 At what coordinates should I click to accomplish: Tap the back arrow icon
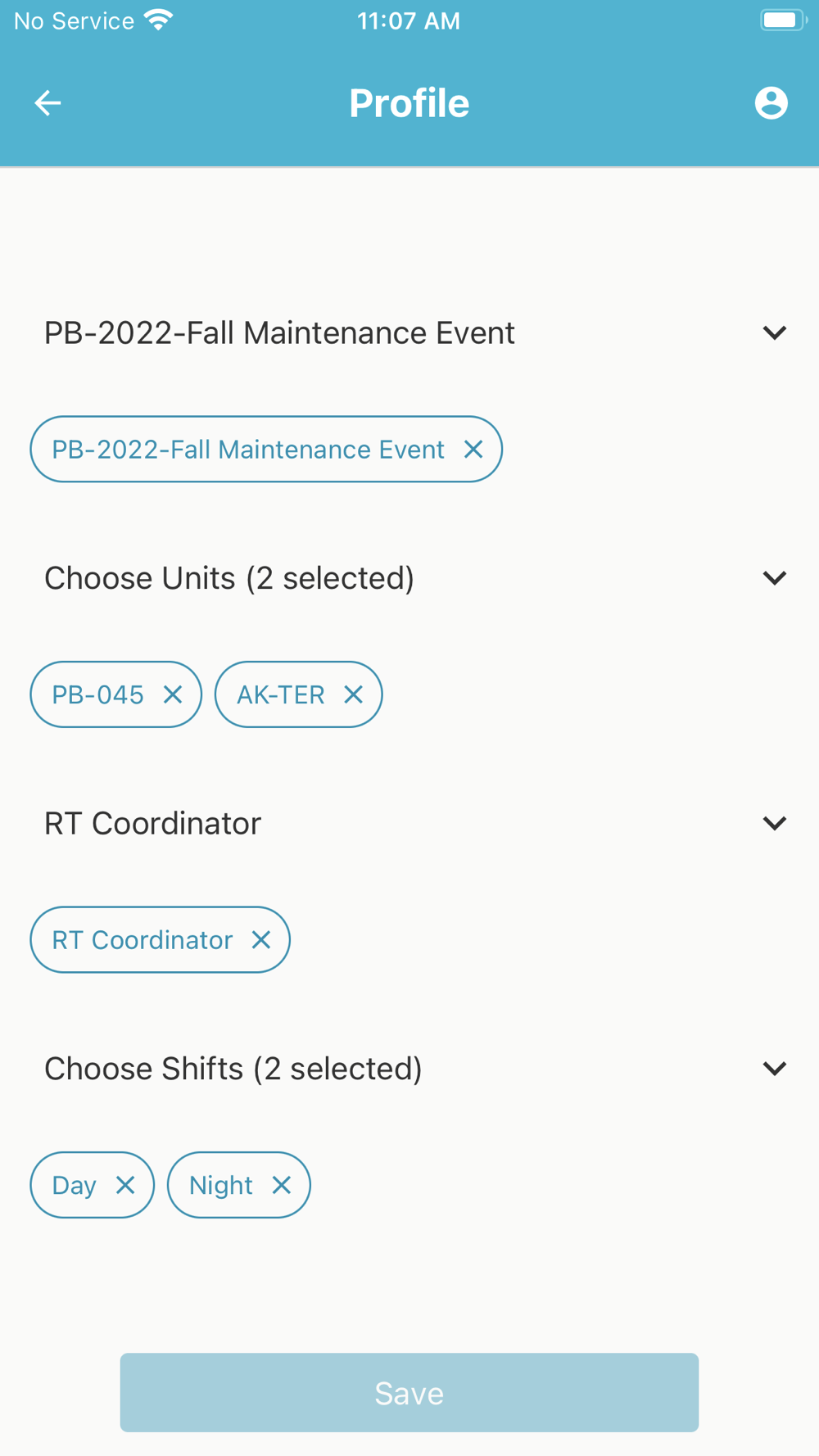[48, 103]
